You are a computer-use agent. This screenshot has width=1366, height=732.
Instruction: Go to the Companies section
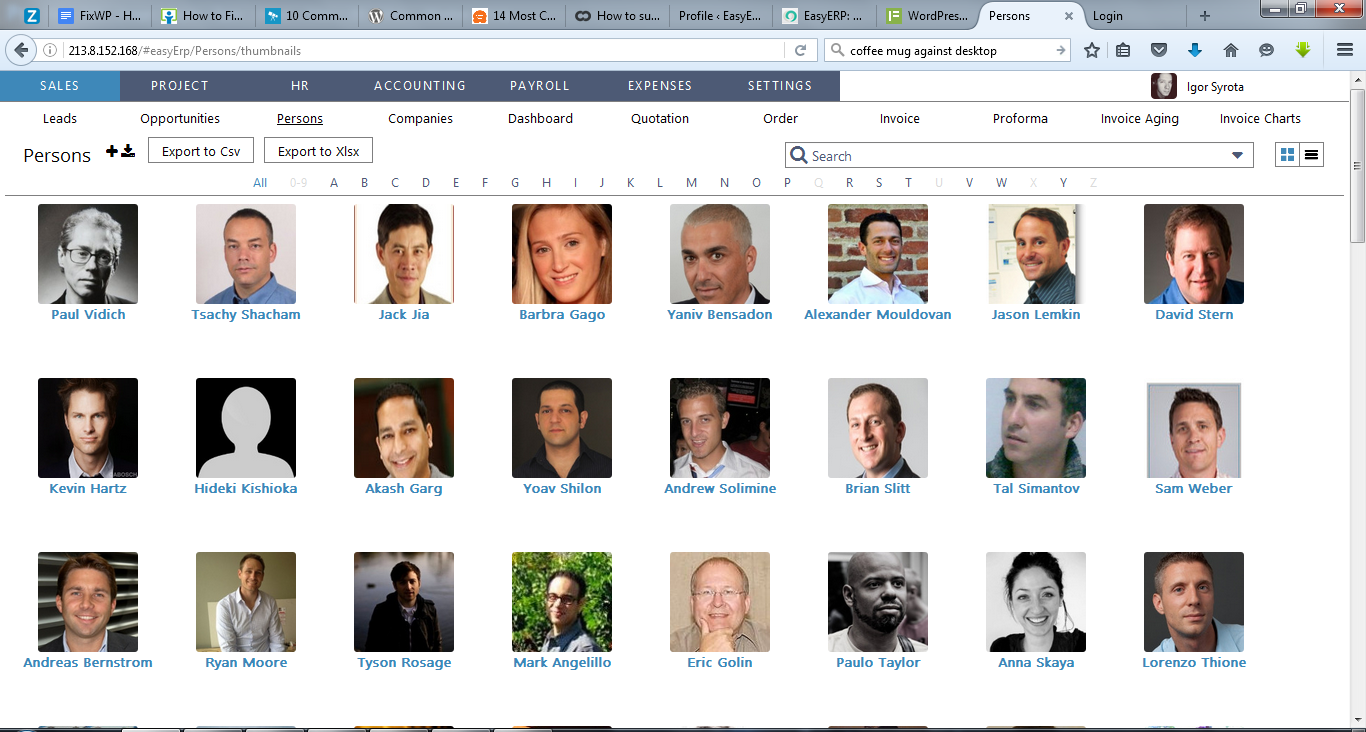tap(420, 118)
